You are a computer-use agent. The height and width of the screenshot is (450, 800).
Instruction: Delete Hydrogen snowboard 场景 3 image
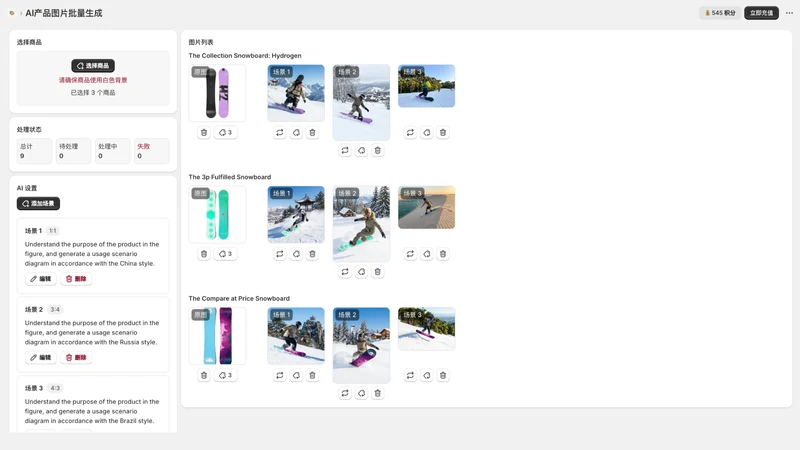443,133
